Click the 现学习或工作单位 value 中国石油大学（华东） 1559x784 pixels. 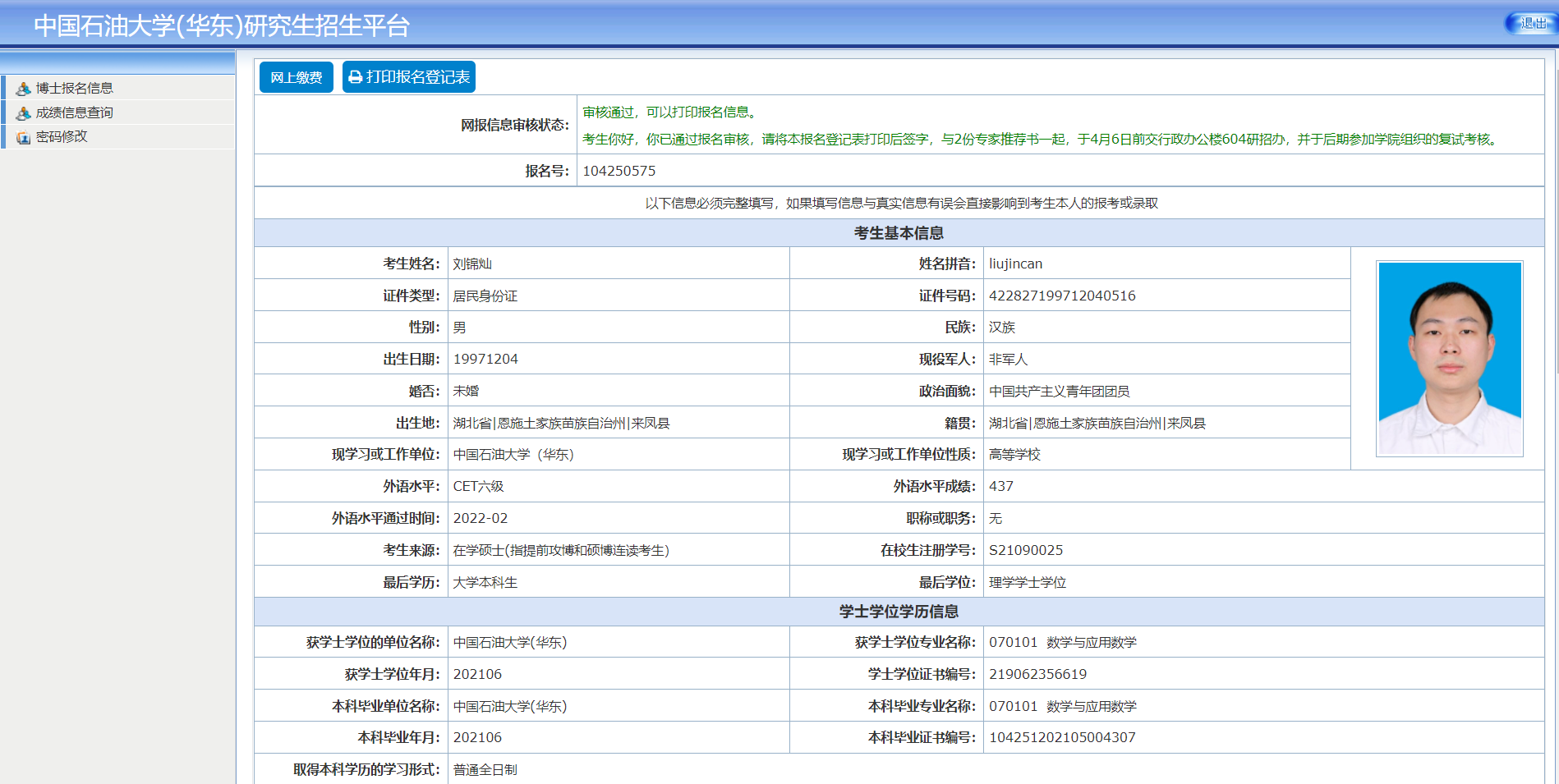513,454
